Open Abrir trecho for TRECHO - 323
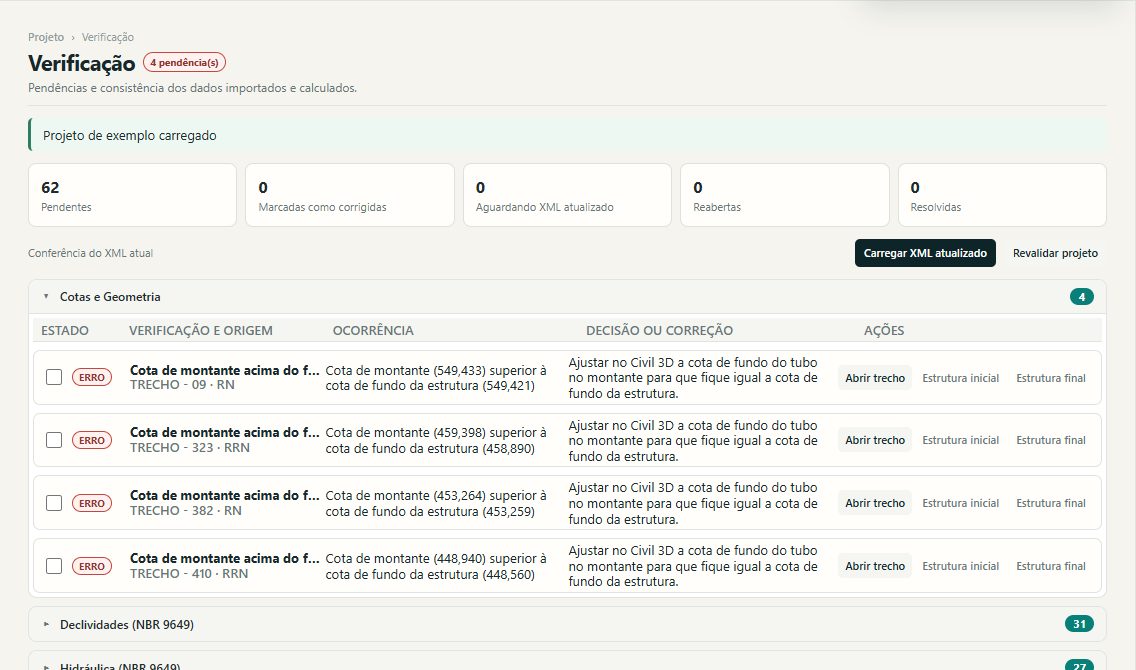 (x=874, y=440)
